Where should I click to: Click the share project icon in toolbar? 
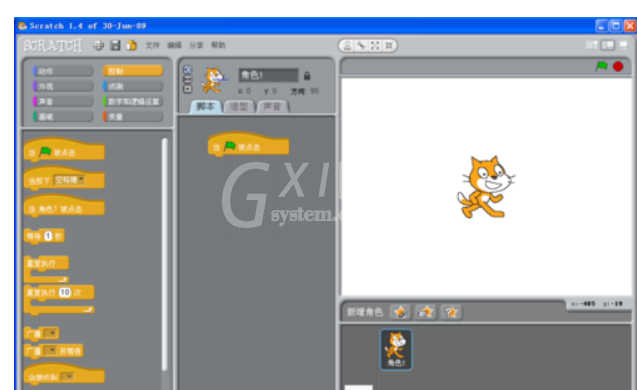pos(131,45)
